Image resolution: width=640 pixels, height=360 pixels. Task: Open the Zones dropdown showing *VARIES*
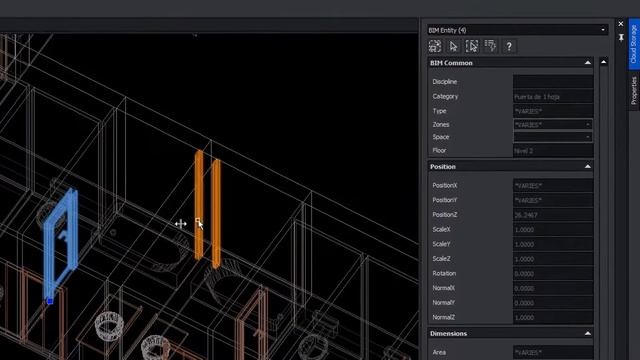pyautogui.click(x=553, y=124)
